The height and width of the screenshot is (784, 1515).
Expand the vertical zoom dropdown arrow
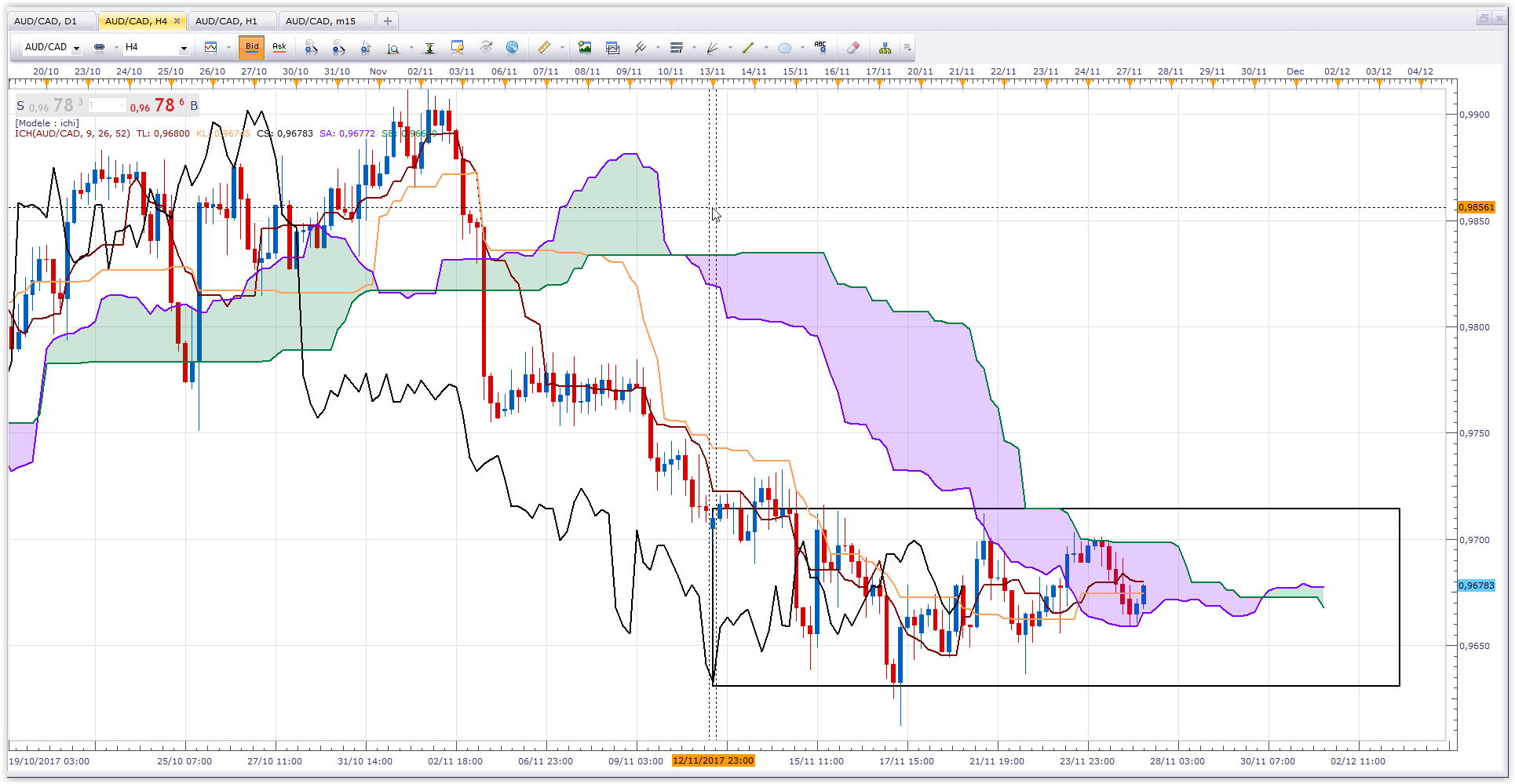pyautogui.click(x=411, y=48)
